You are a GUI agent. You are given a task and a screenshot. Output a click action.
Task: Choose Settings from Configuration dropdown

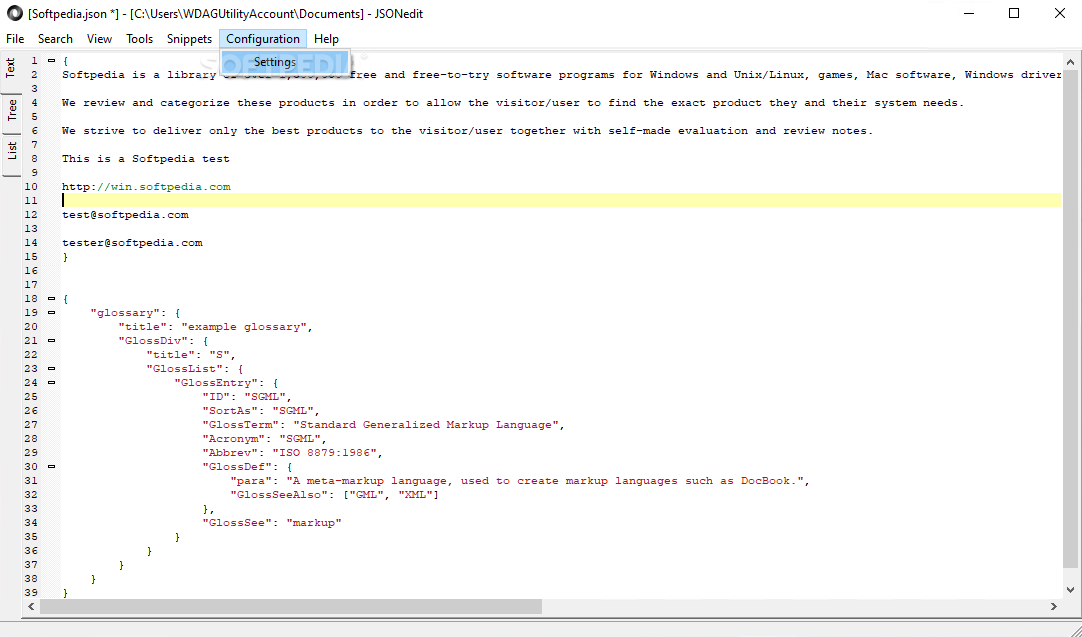click(x=286, y=62)
